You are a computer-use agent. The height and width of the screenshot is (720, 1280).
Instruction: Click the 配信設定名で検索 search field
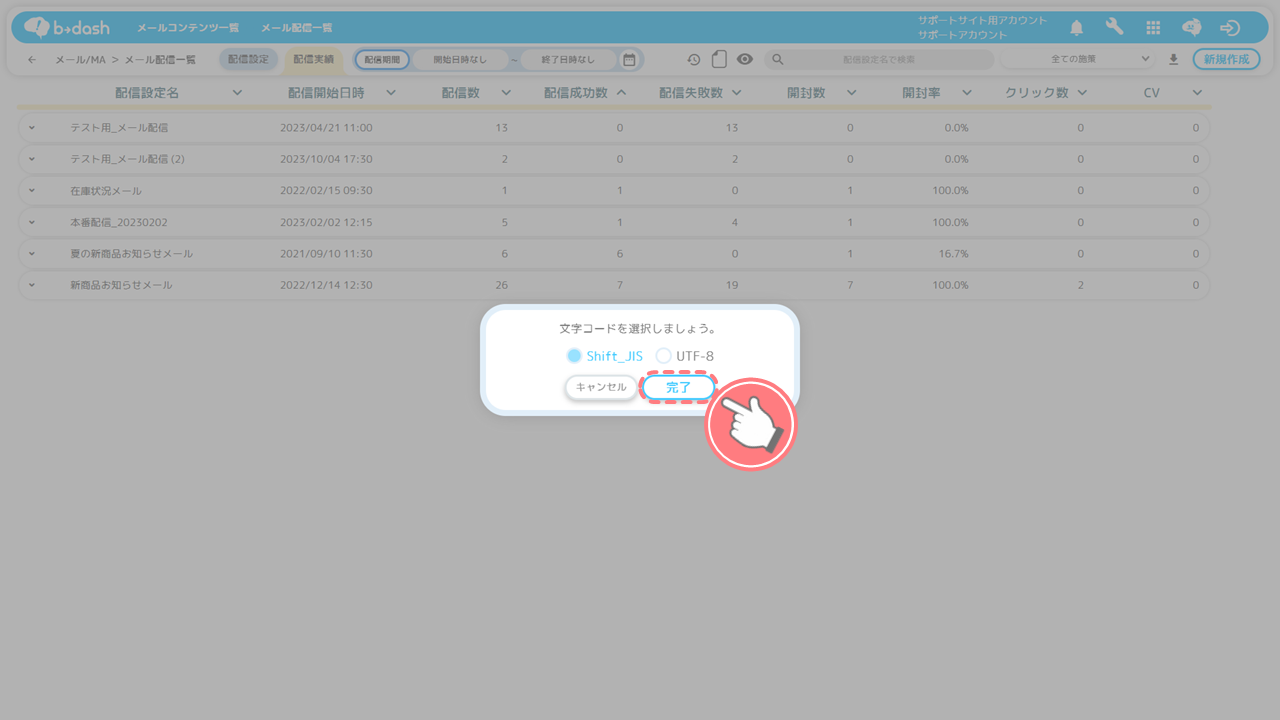point(880,60)
